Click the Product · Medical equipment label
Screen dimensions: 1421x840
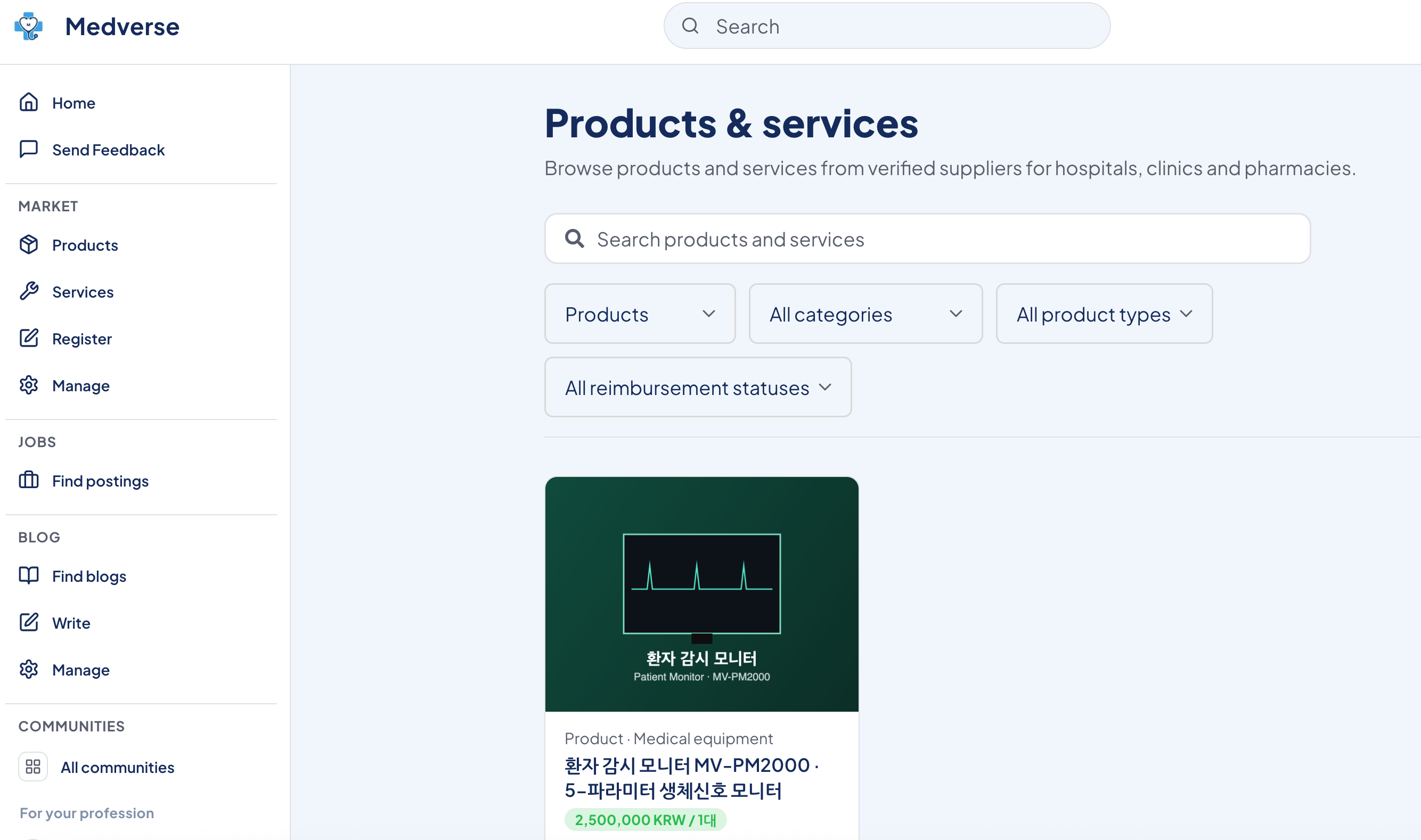(668, 739)
